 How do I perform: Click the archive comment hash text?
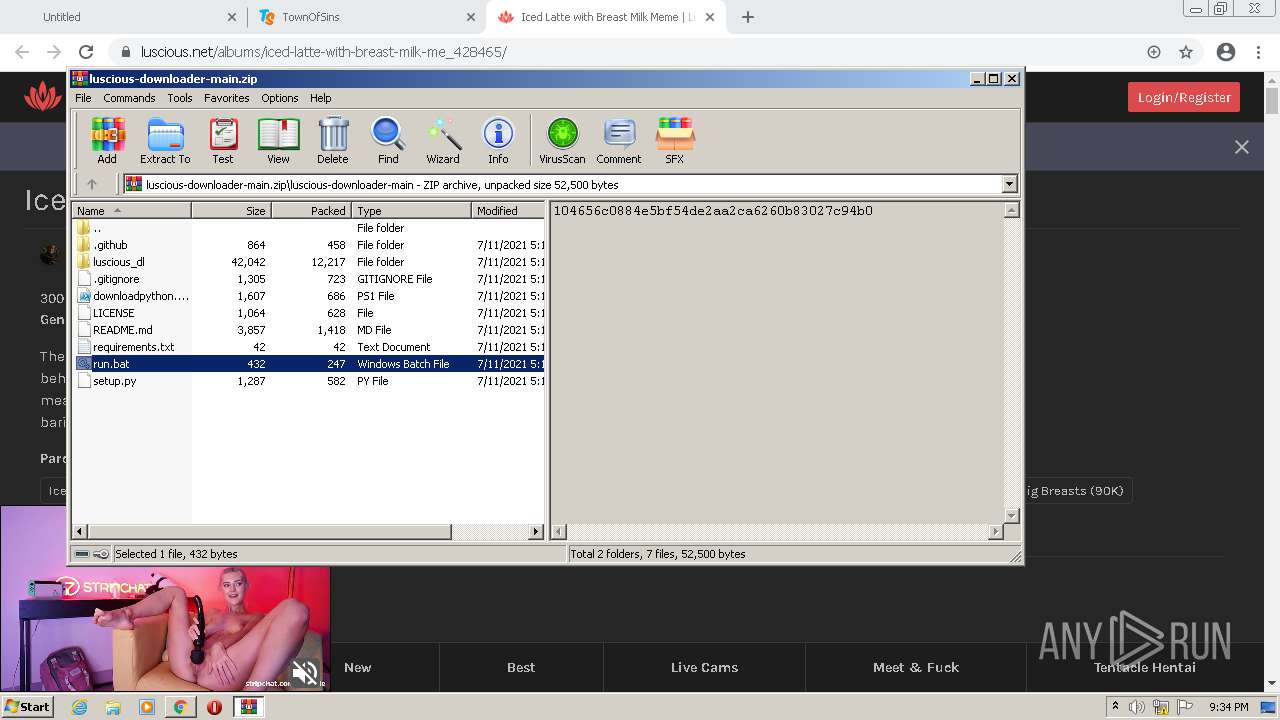[x=713, y=211]
